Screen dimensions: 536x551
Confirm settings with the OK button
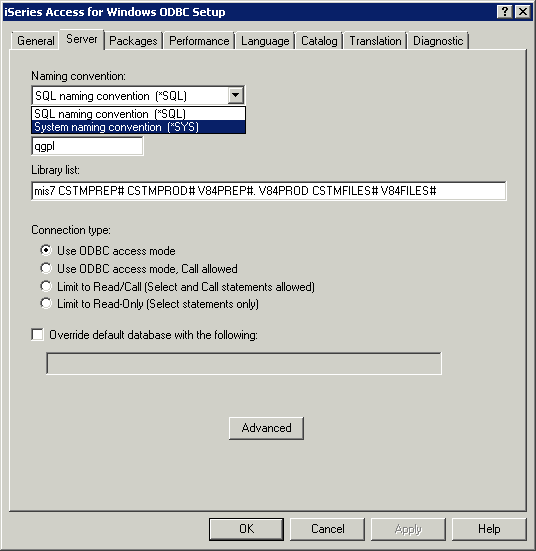tap(246, 529)
